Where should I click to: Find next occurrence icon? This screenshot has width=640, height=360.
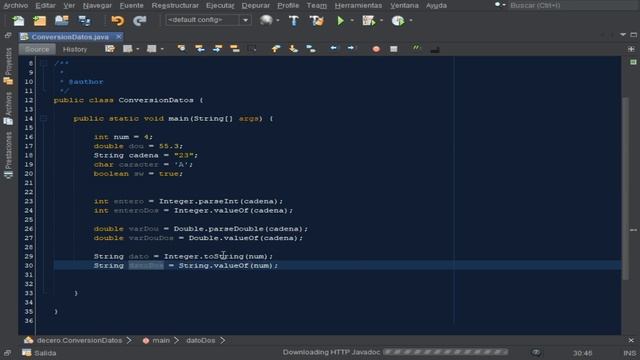(217, 49)
